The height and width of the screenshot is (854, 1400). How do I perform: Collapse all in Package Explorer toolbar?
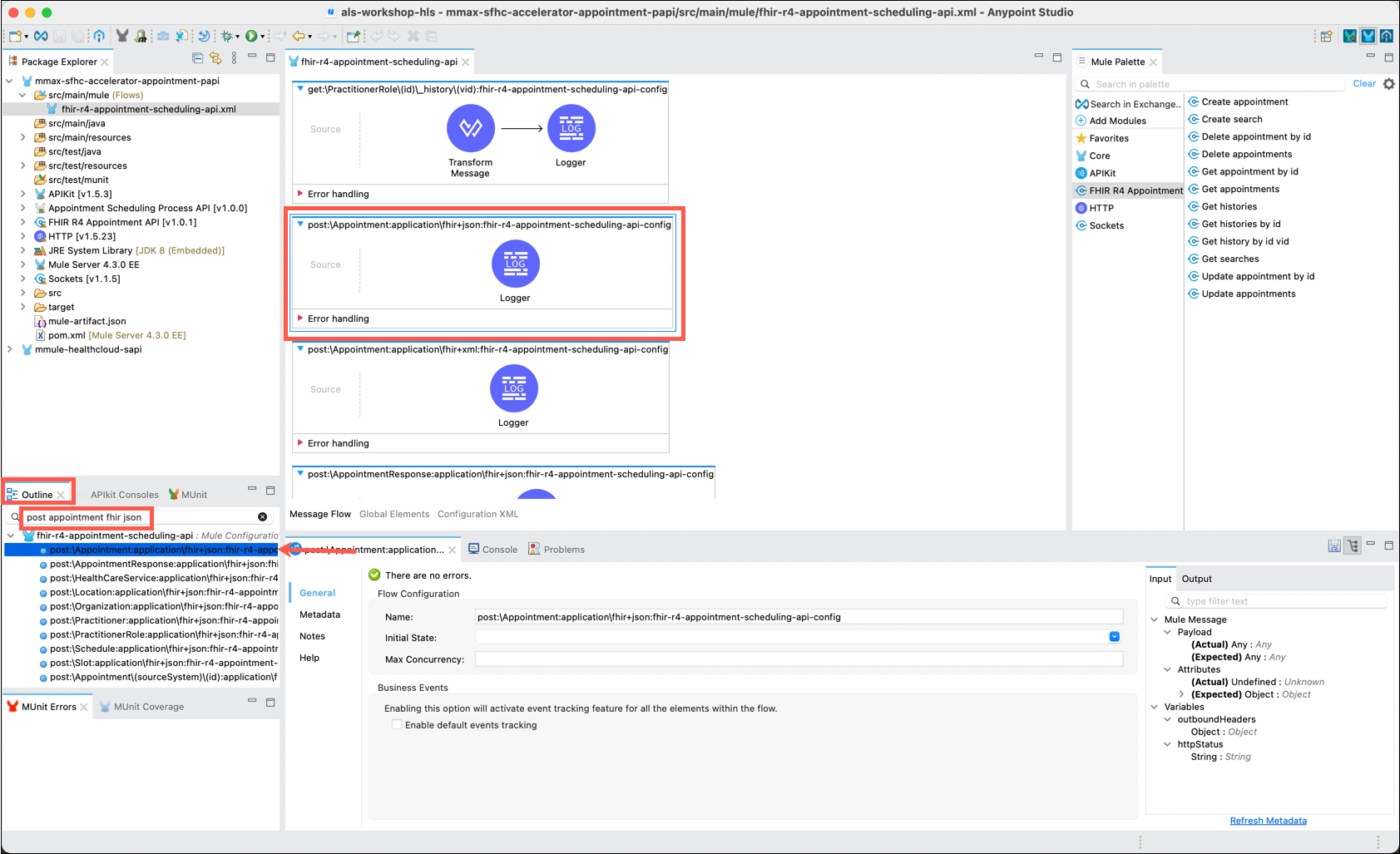(197, 58)
